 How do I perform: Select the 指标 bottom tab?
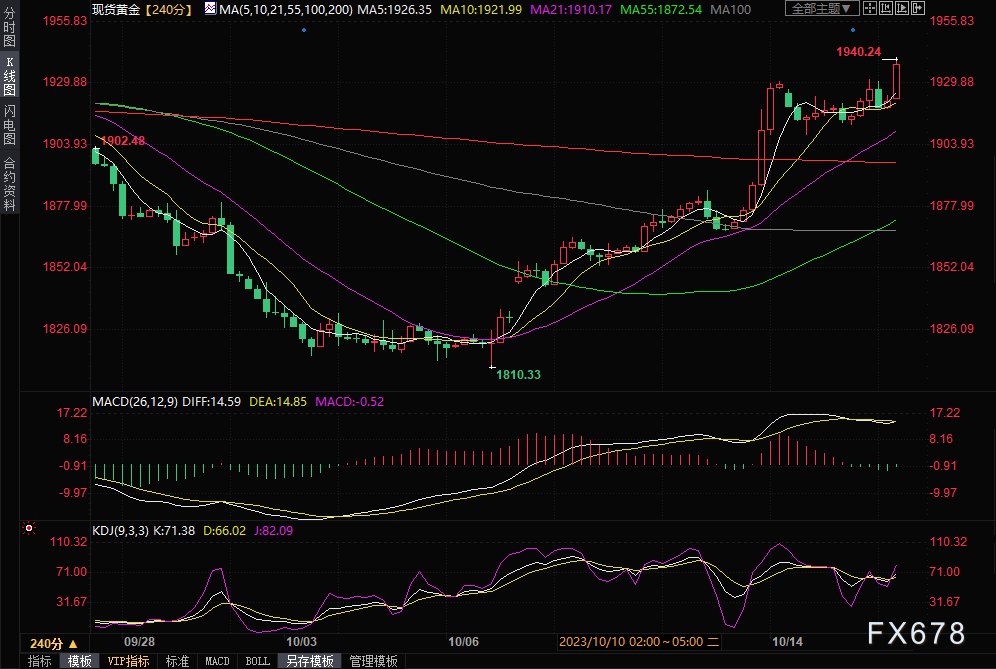pos(39,661)
